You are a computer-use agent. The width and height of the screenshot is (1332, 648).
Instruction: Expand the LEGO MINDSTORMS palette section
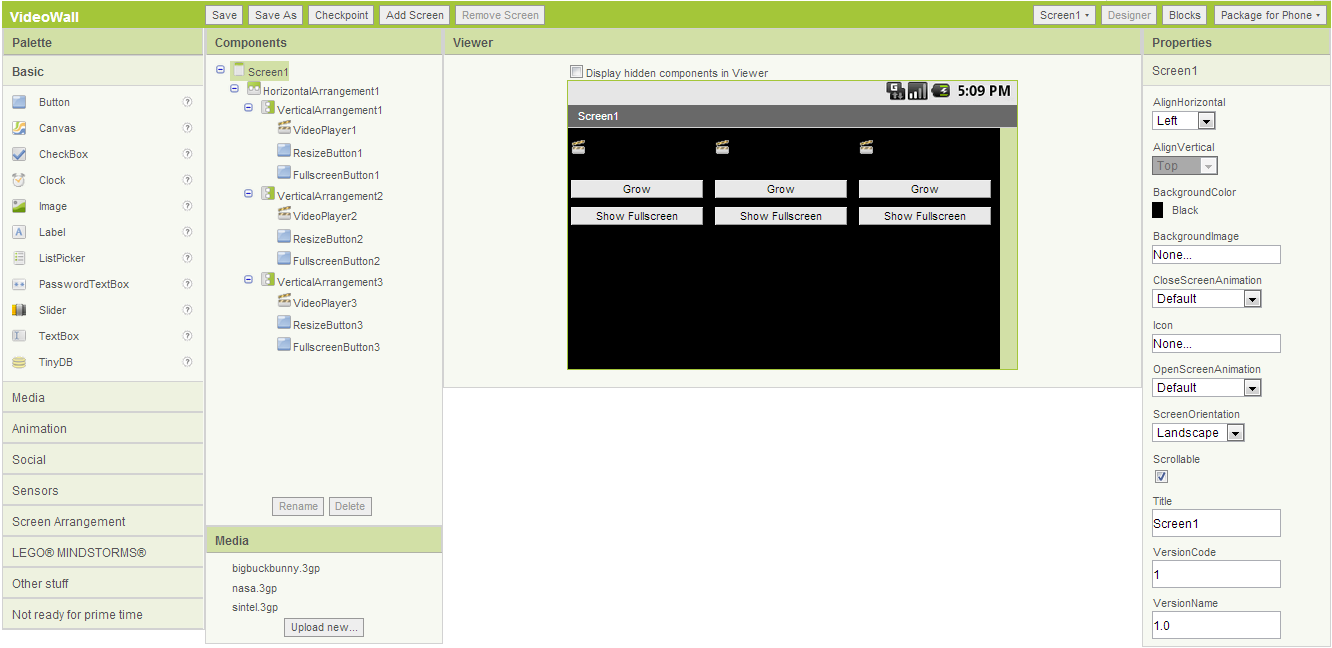pos(103,553)
